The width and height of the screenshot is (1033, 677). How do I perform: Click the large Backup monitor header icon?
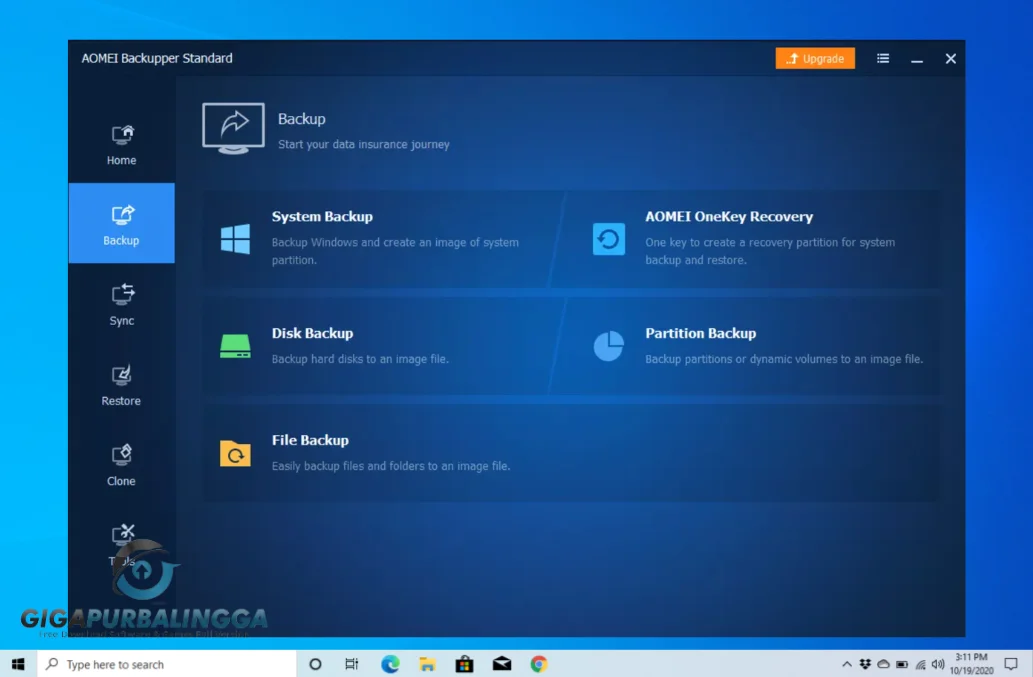click(233, 128)
